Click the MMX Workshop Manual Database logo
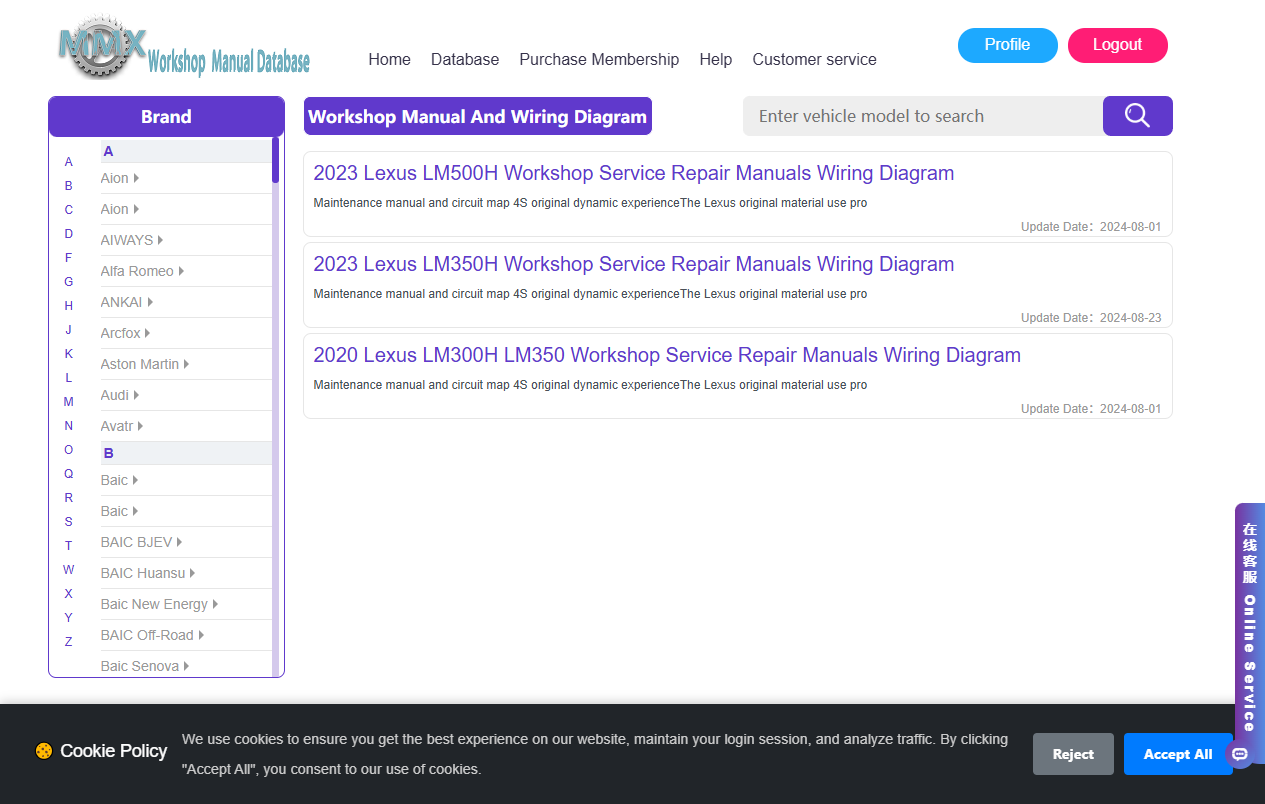The height and width of the screenshot is (804, 1265). tap(184, 48)
